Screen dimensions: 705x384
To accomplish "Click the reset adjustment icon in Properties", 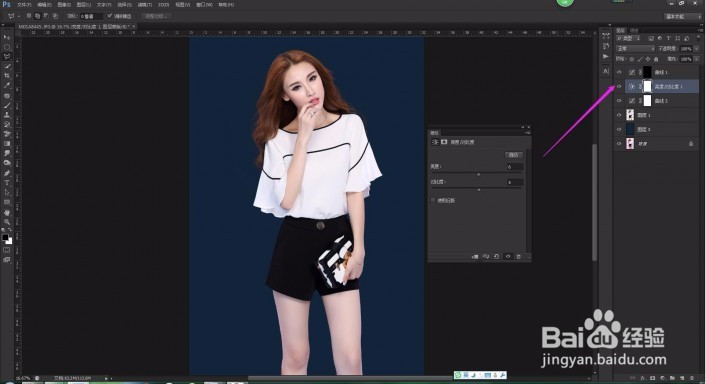I will tap(496, 256).
